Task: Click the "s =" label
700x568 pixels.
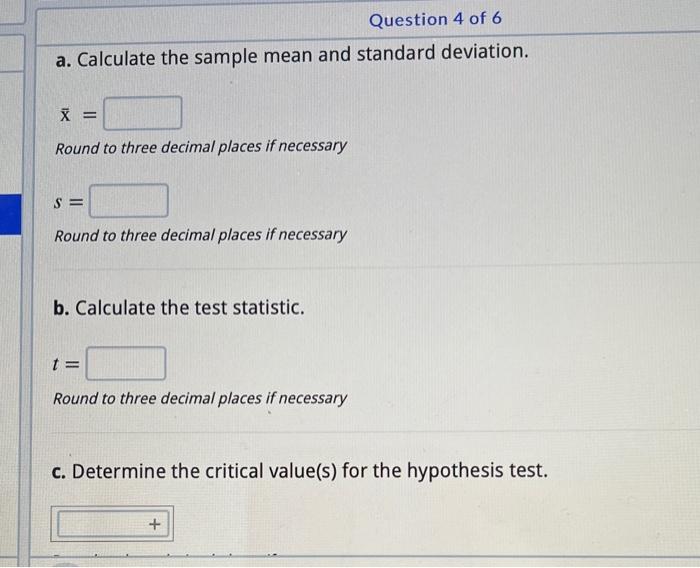Action: [69, 203]
